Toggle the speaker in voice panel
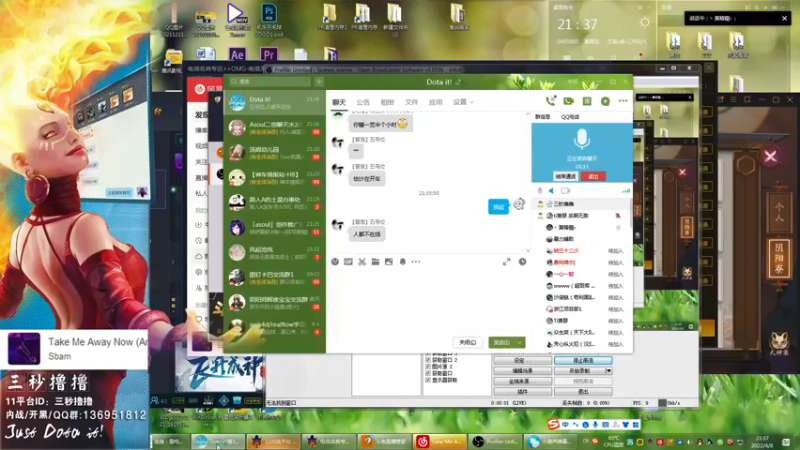The width and height of the screenshot is (800, 450). [552, 191]
